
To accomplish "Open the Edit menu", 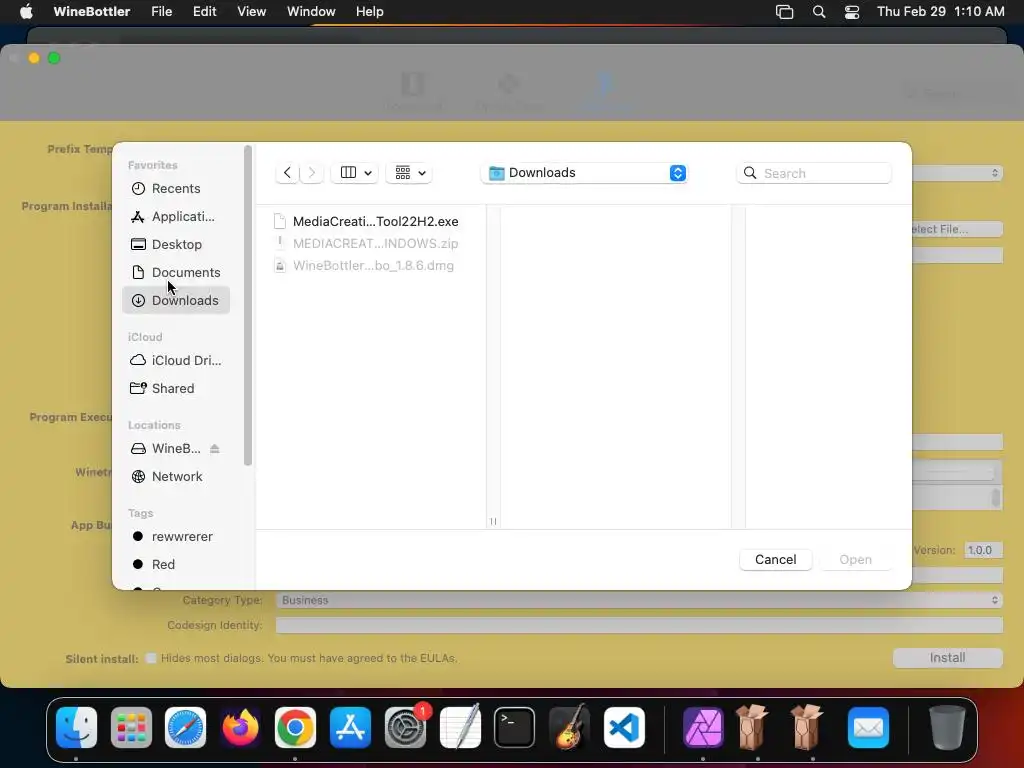I will click(204, 12).
